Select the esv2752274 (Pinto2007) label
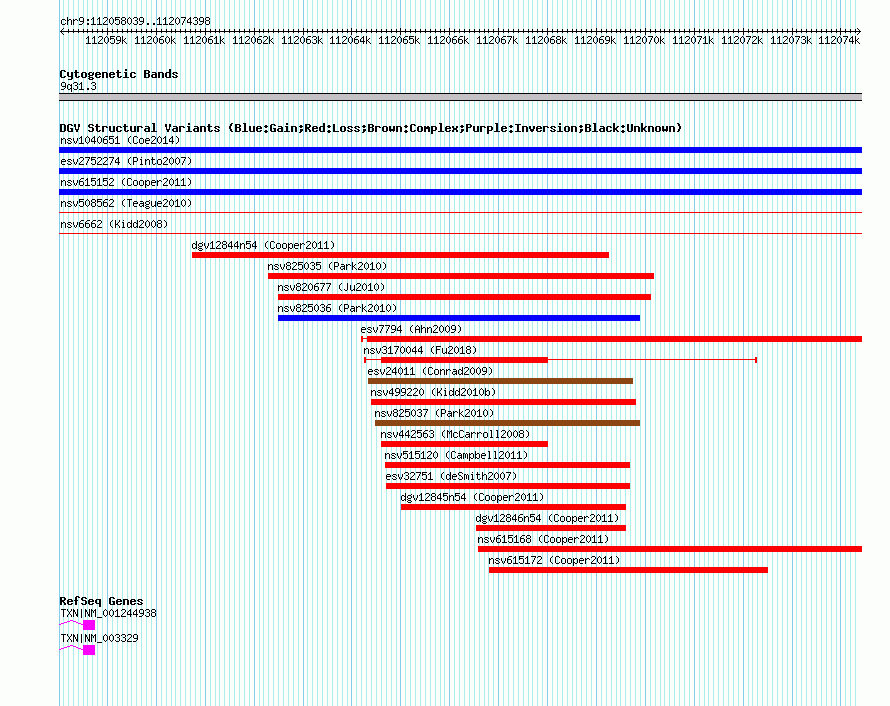Screen dimensions: 890x706 coord(126,161)
